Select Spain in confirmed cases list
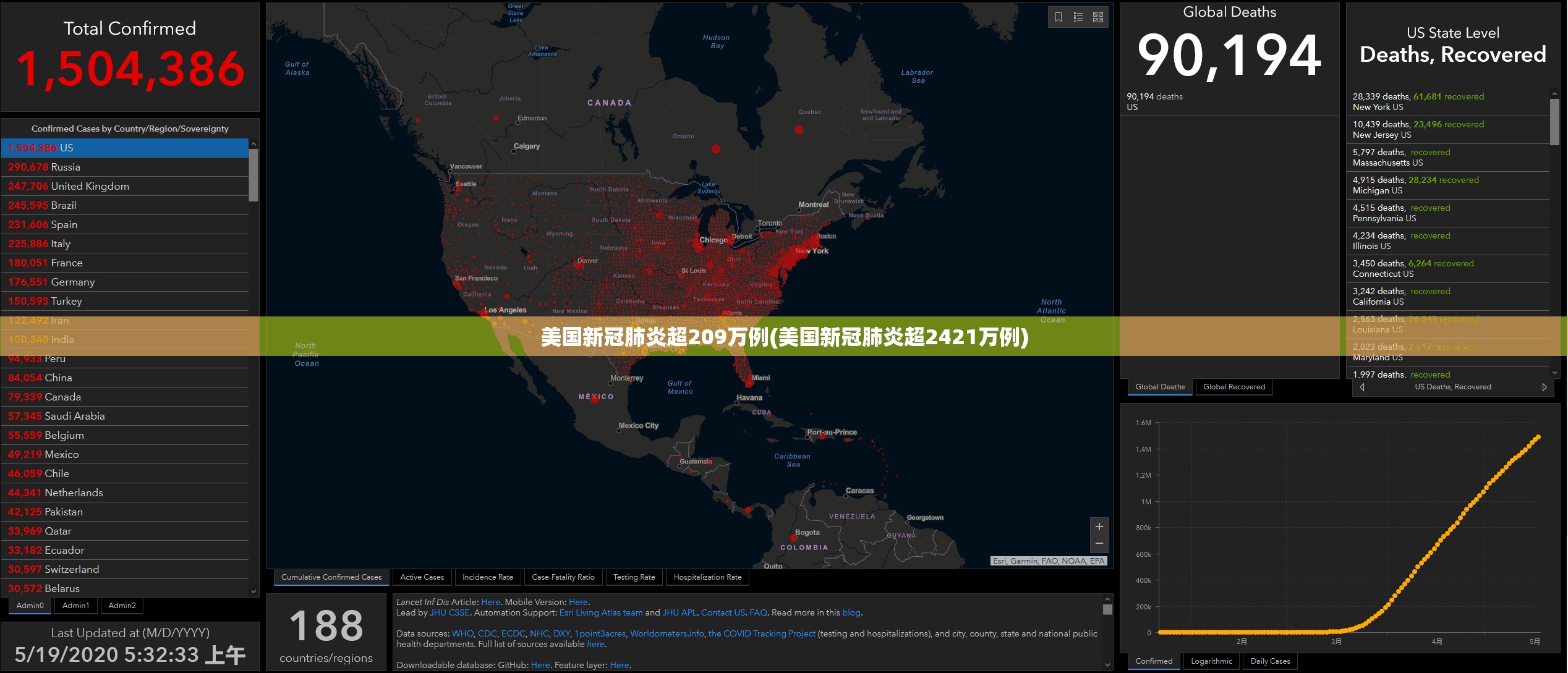 (125, 225)
